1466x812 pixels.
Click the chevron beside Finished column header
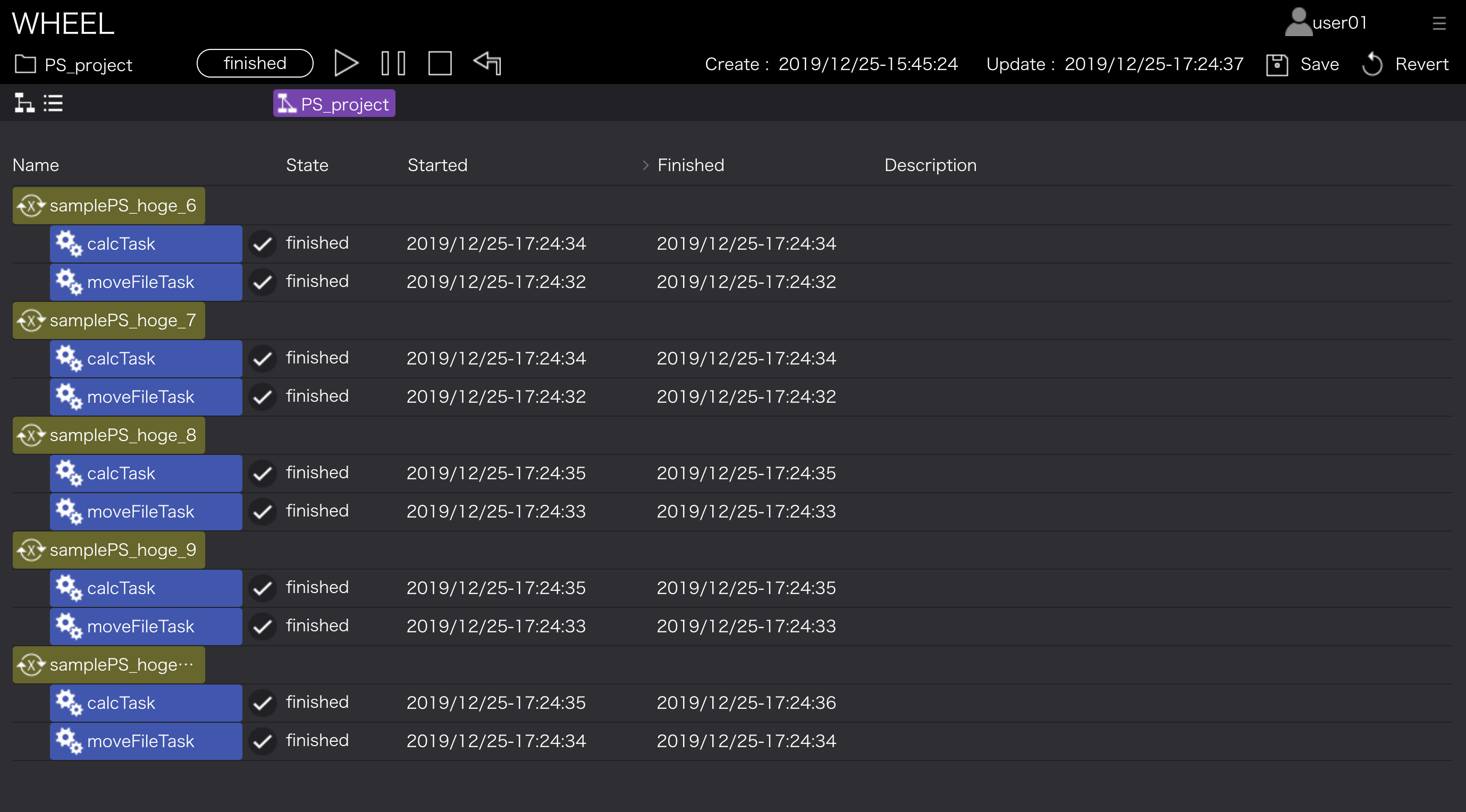pyautogui.click(x=645, y=165)
